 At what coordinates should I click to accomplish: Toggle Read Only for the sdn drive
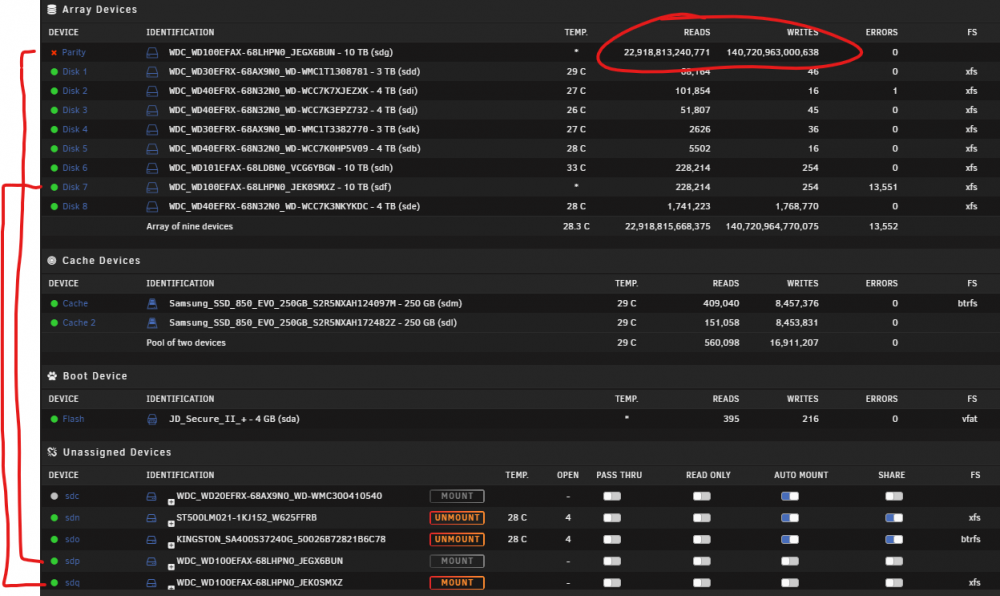click(x=702, y=518)
